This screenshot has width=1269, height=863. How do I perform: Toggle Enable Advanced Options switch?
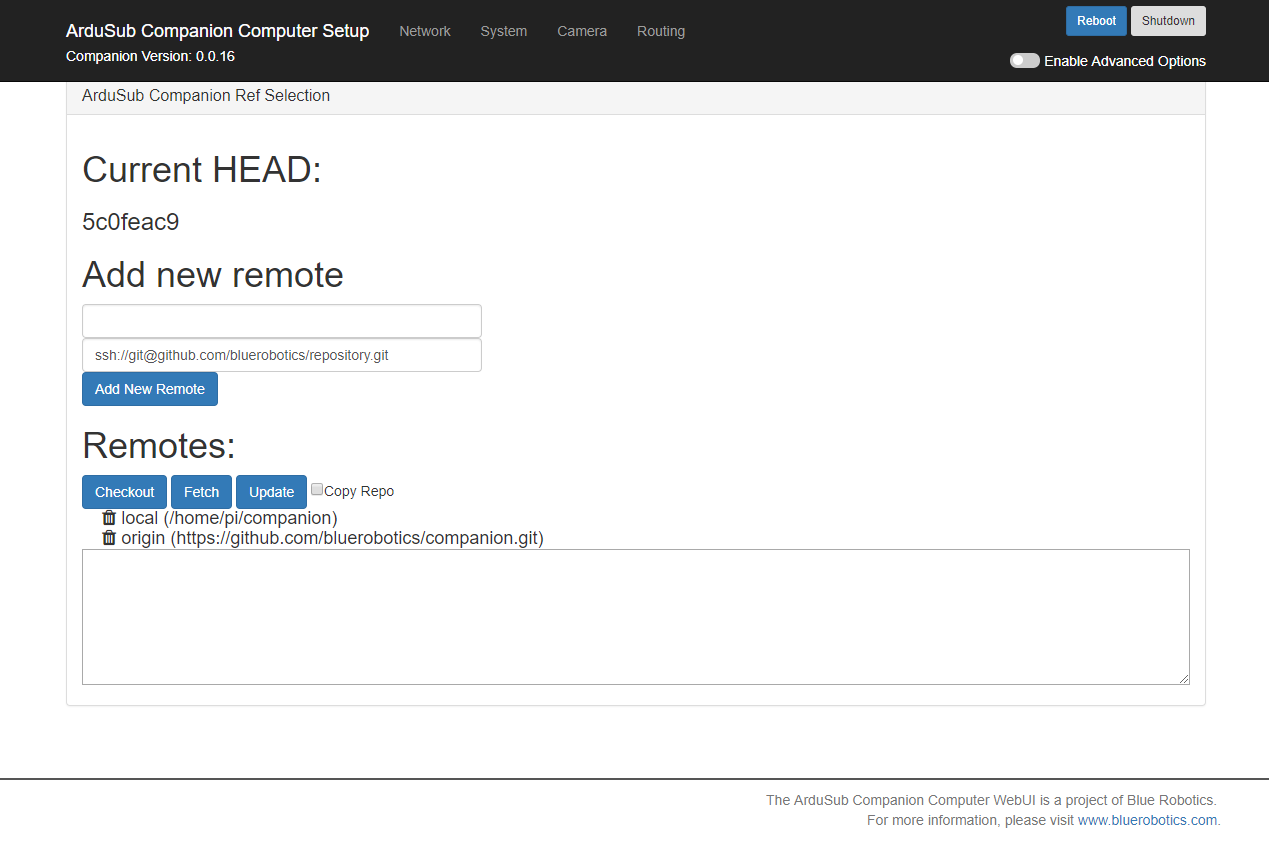(1024, 61)
